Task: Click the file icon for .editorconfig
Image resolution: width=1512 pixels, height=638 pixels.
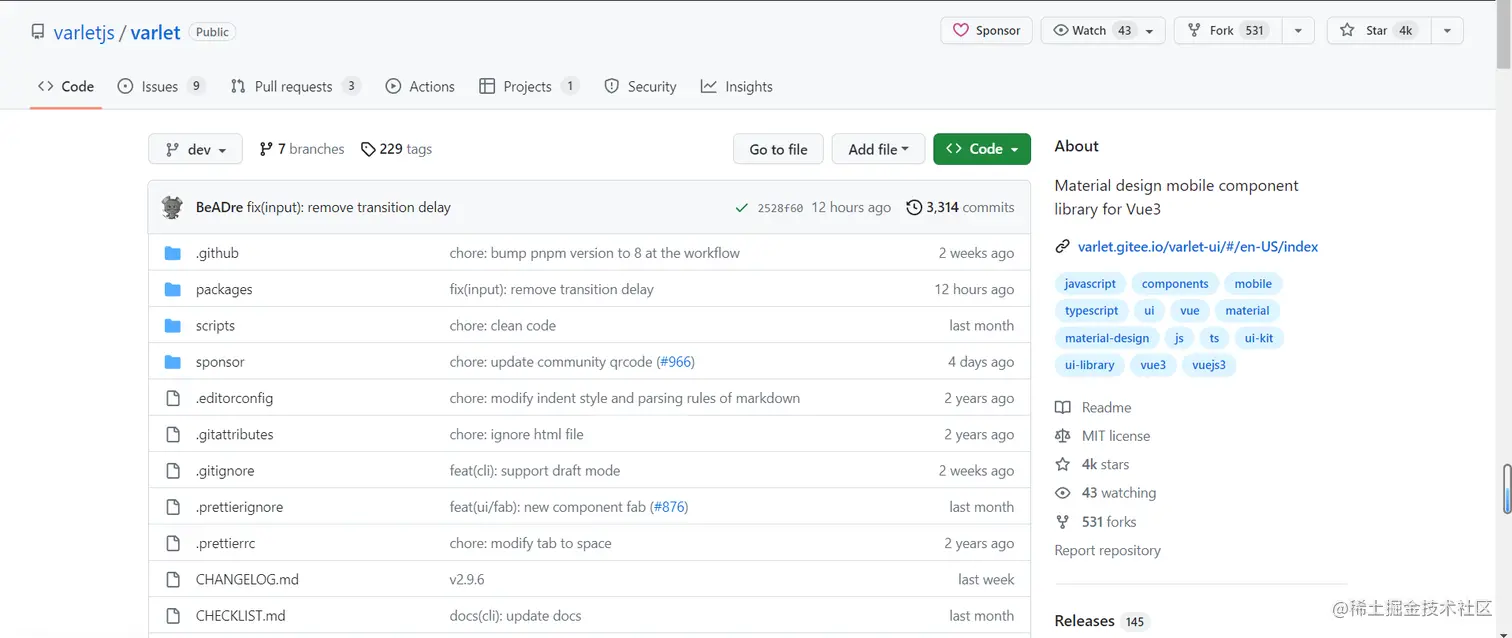Action: click(172, 398)
